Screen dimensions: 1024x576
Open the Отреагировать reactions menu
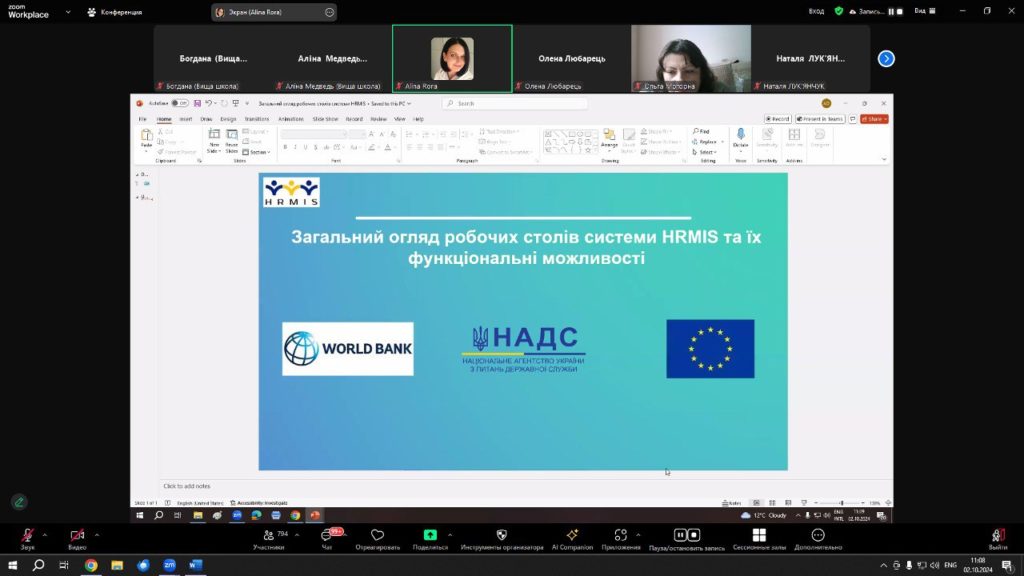(377, 539)
